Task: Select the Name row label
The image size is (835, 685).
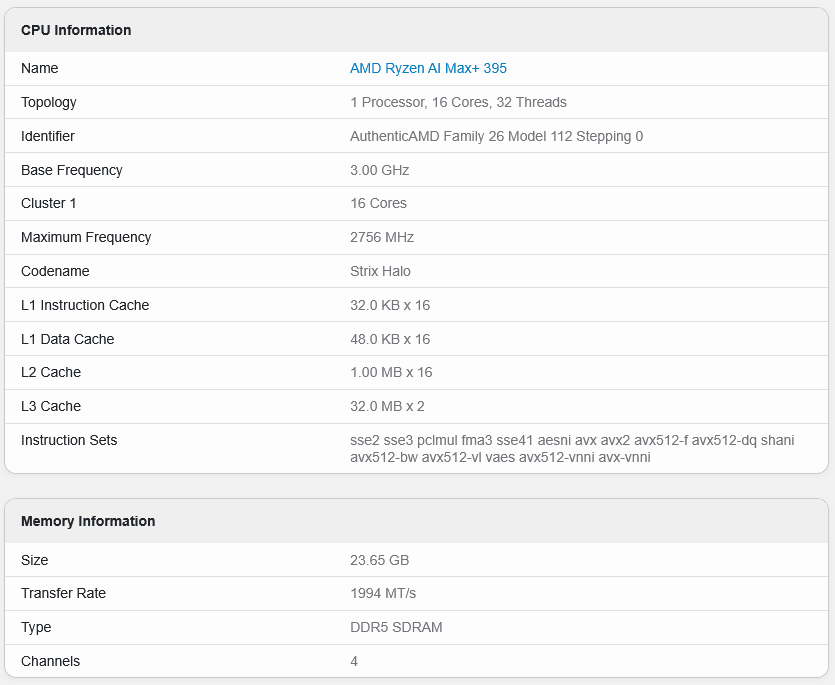Action: [39, 68]
